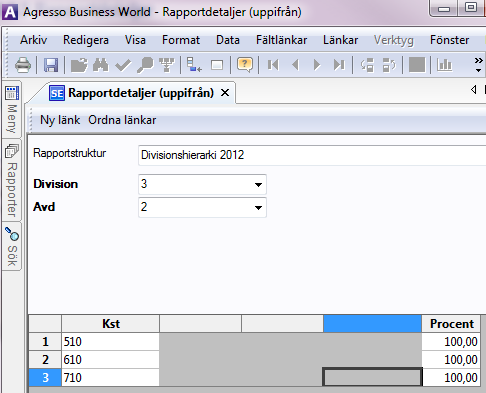Open the Format menu
486x393 pixels.
point(181,40)
